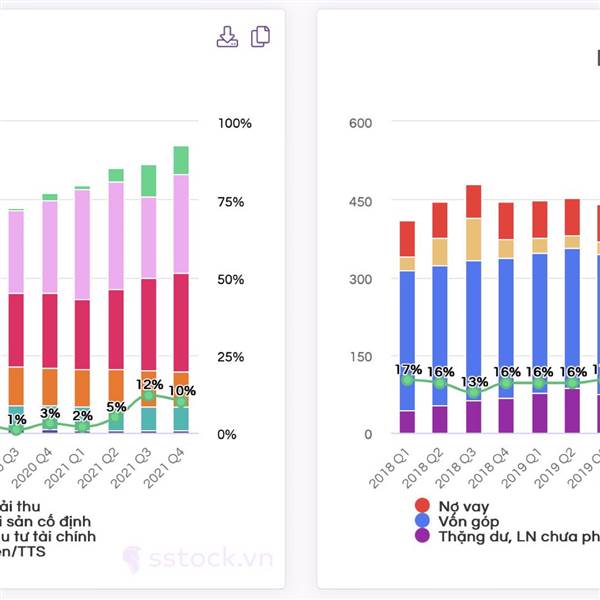Toggle the tư tài chính legend entry
600x600 pixels.
point(48,536)
